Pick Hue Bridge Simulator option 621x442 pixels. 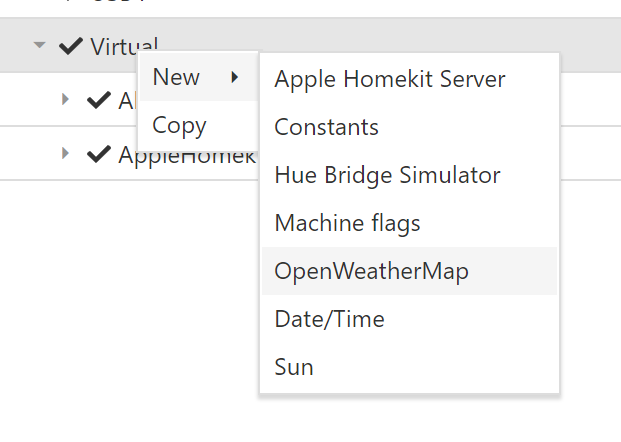[x=410, y=175]
